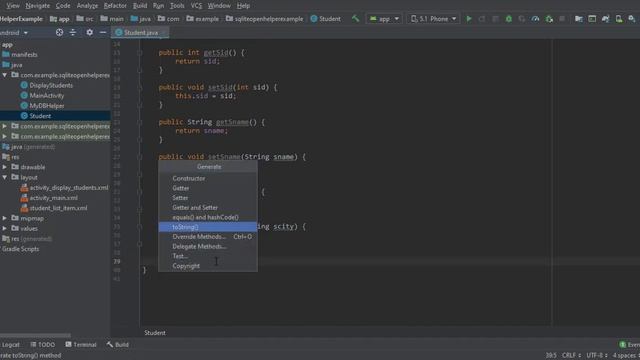Click the Profile app gauge icon

535,19
